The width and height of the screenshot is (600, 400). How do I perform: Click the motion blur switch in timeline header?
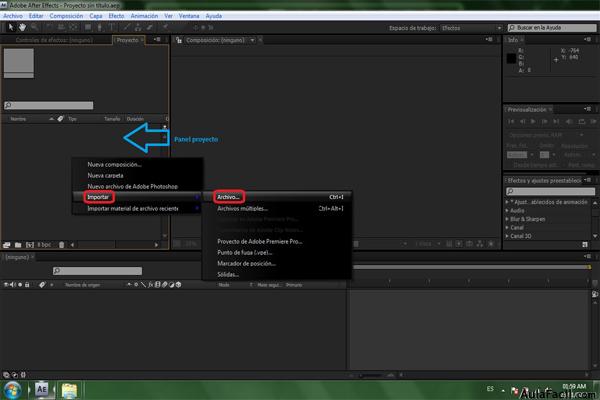tap(164, 284)
